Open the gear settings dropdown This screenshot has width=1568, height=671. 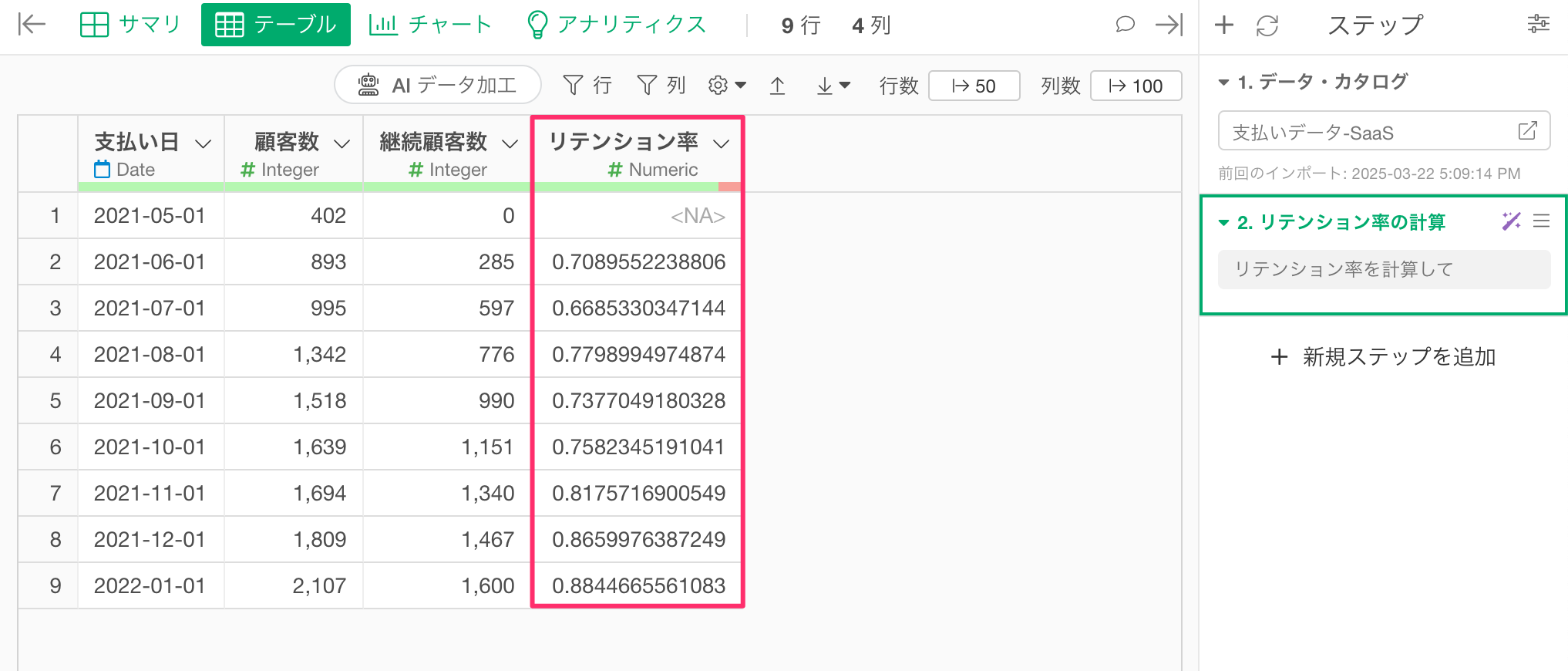tap(727, 85)
